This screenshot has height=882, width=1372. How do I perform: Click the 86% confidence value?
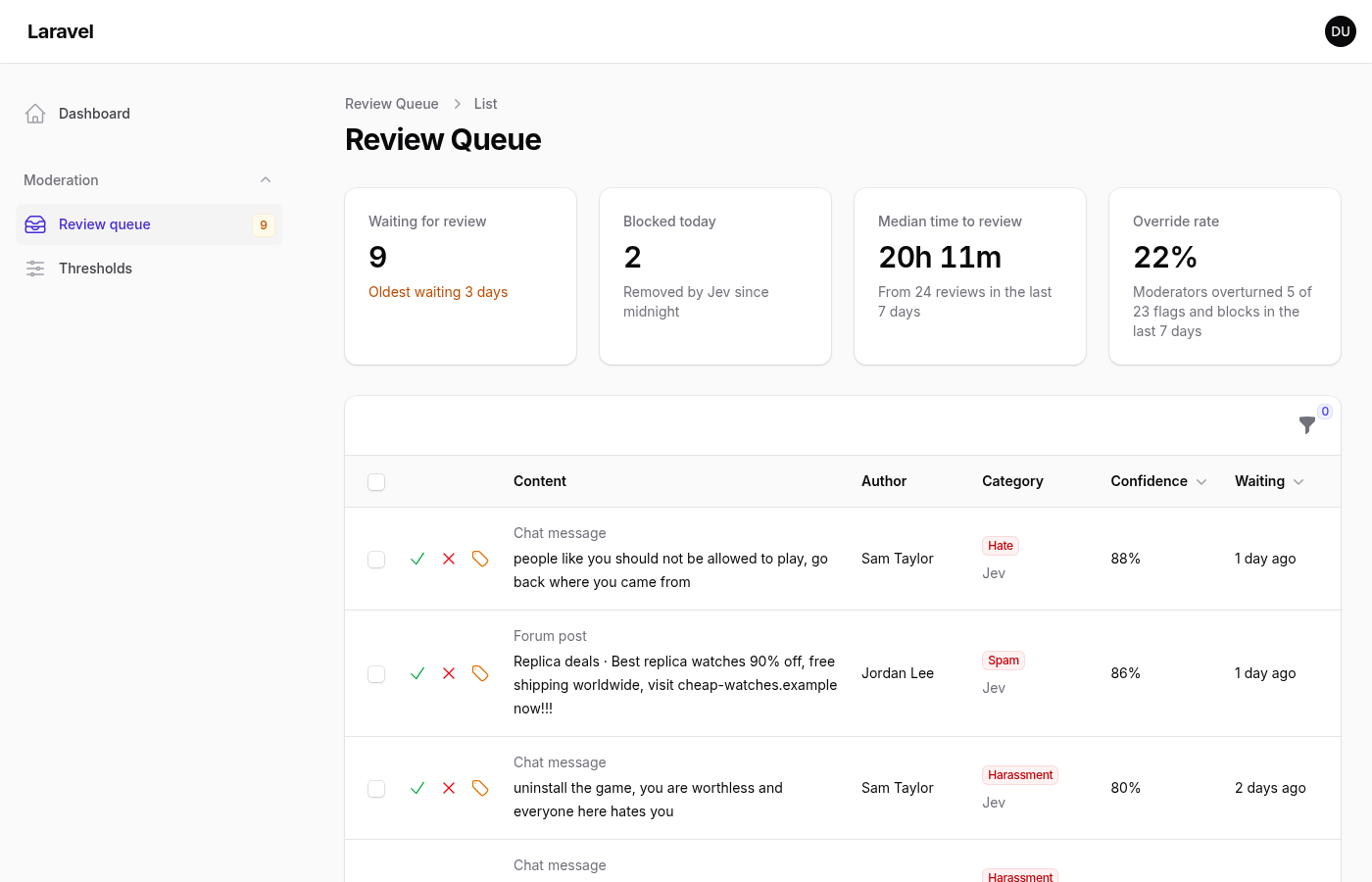[x=1125, y=673]
